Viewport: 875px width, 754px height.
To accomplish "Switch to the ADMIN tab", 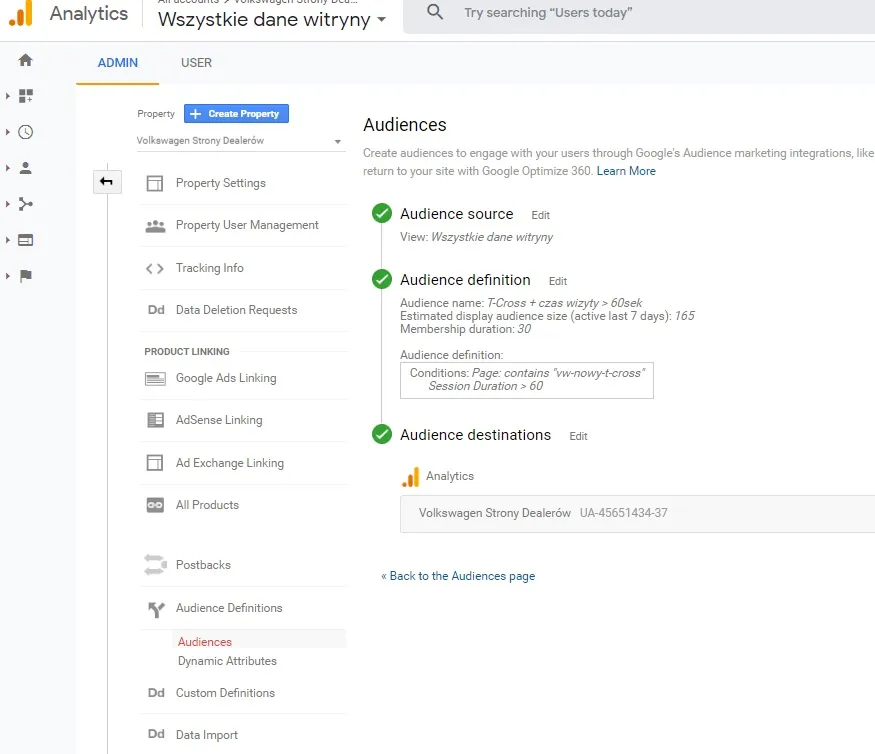I will 118,63.
